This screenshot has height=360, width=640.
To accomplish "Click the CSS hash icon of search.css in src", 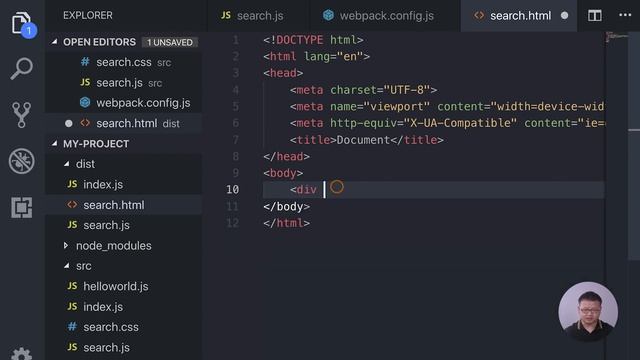I will [72, 327].
